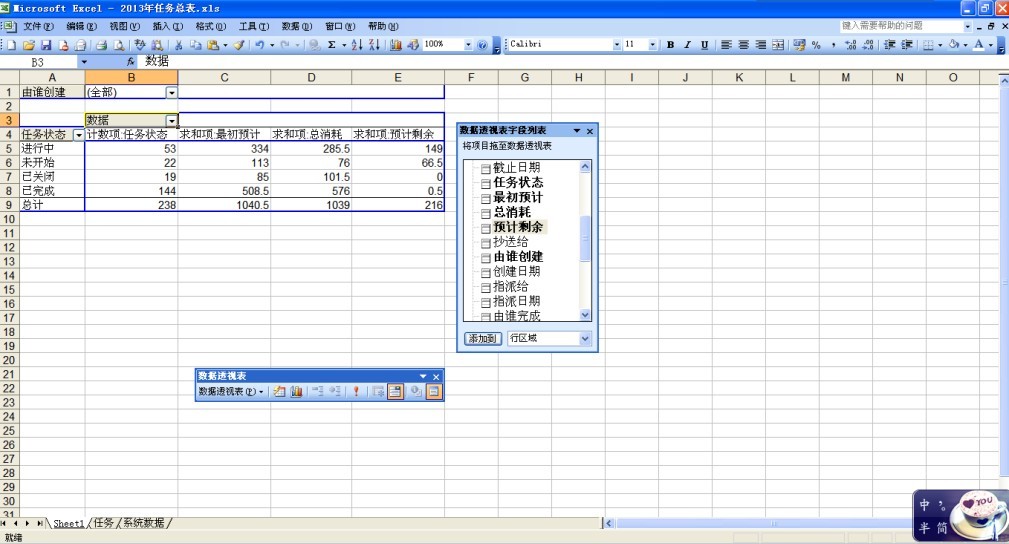Select 预计剩余 in the field list
The image size is (1009, 544).
[x=517, y=227]
